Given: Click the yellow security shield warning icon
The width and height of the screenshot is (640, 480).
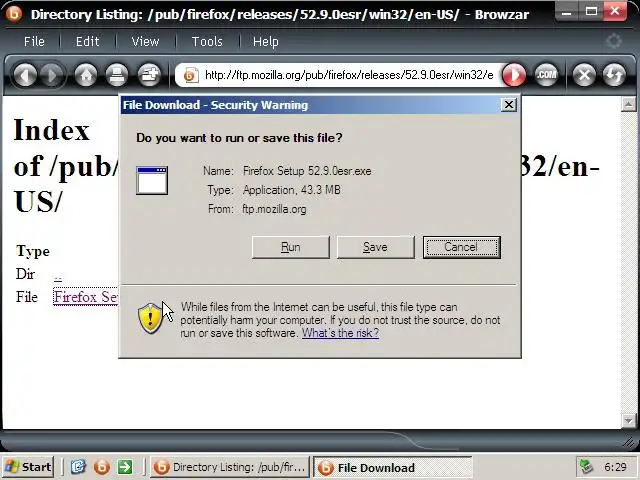Looking at the screenshot, I should 150,318.
